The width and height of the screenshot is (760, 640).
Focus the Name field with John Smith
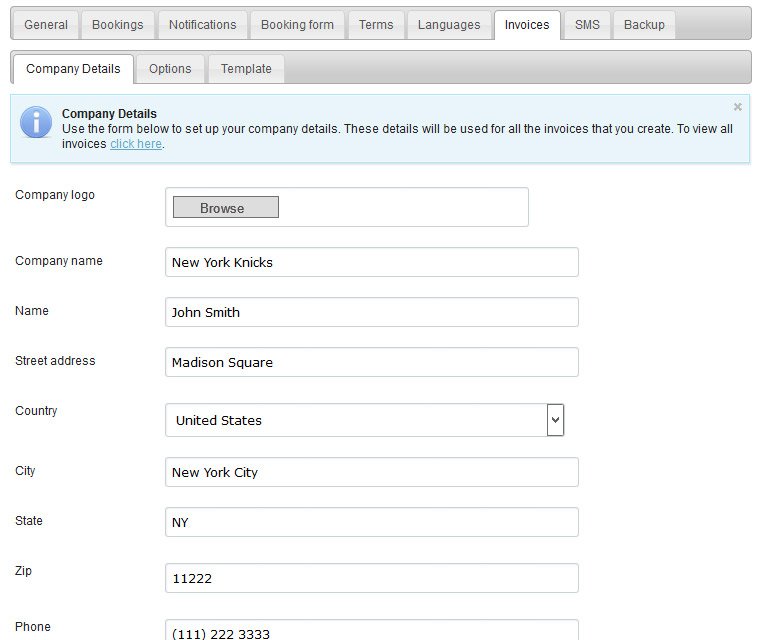372,312
